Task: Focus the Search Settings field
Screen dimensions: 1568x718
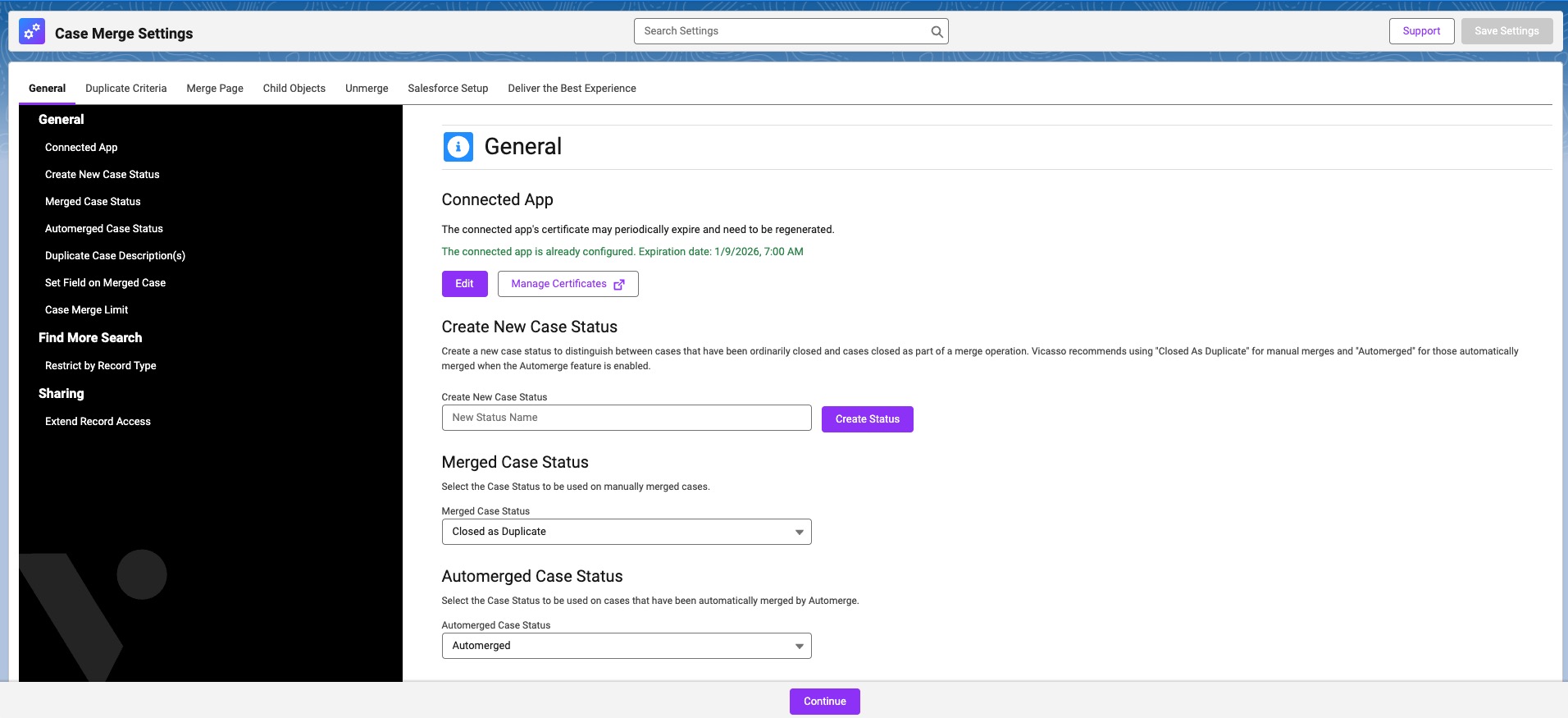Action: pos(791,31)
